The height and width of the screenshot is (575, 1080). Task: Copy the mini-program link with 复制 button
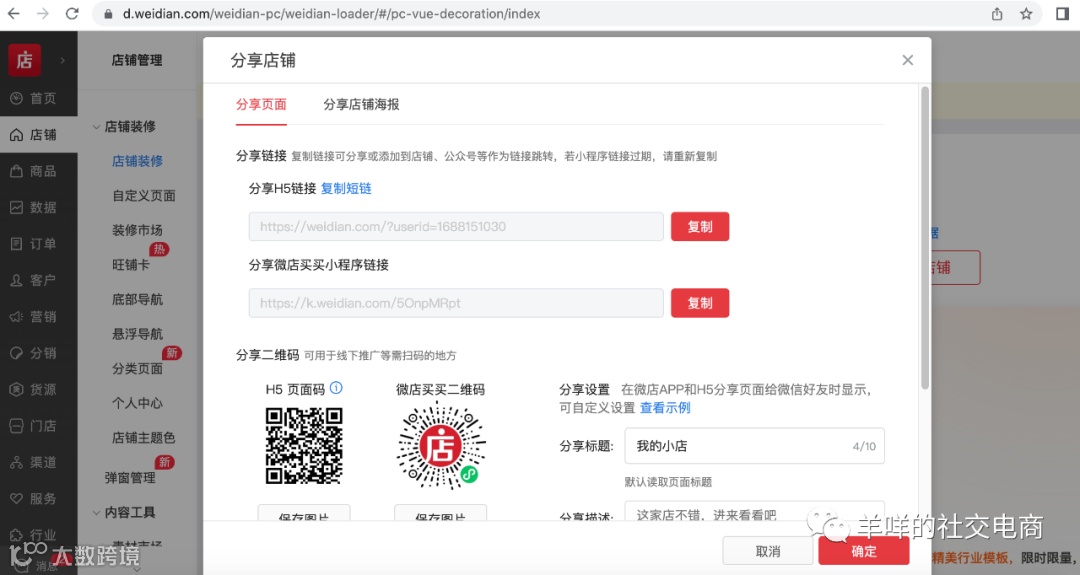(x=700, y=303)
